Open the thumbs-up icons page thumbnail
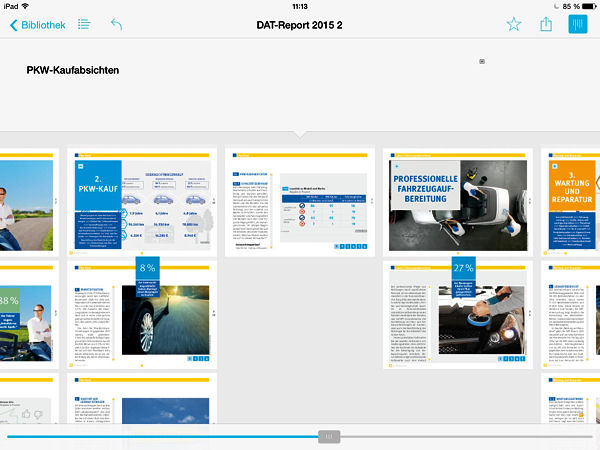Image resolution: width=600 pixels, height=450 pixels. coord(29,399)
